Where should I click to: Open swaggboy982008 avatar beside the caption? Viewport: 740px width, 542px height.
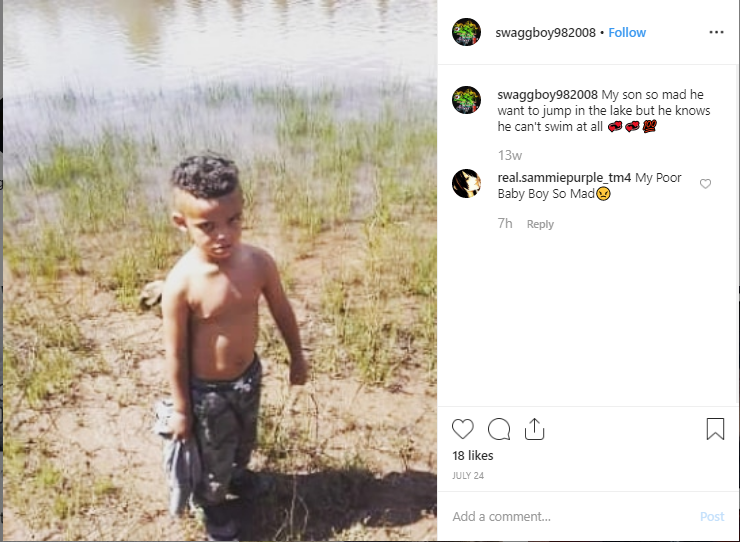click(x=466, y=100)
